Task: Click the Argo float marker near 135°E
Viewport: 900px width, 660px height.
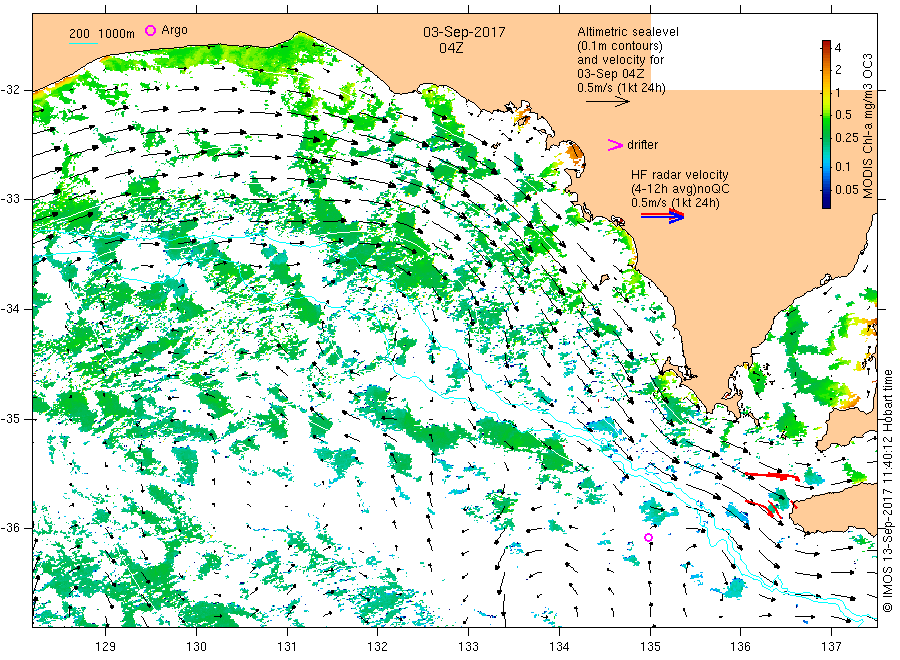Action: click(x=648, y=537)
